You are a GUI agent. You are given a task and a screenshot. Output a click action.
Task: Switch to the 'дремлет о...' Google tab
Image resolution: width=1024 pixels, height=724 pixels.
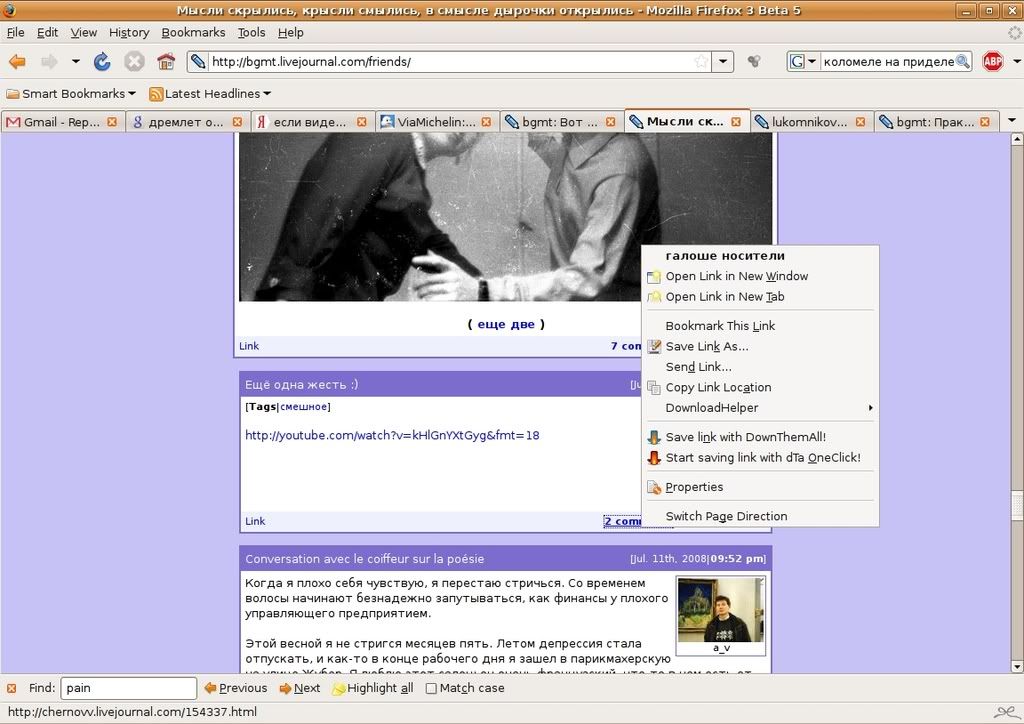(x=186, y=122)
